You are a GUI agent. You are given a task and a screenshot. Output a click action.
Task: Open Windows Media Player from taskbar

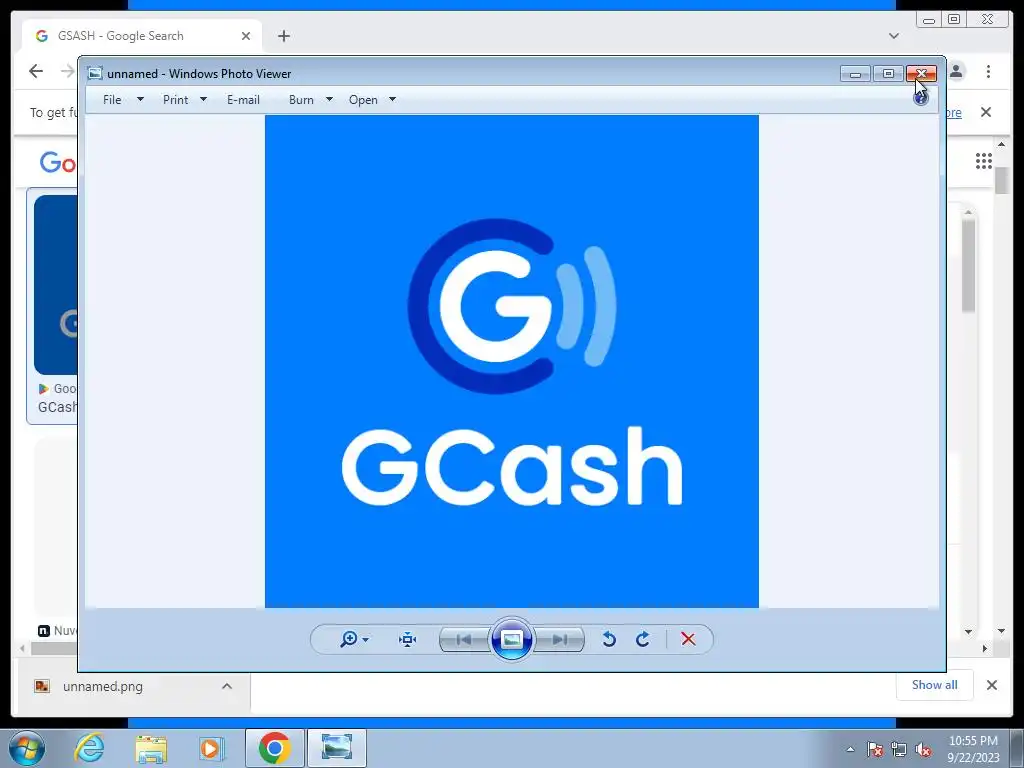click(x=211, y=748)
